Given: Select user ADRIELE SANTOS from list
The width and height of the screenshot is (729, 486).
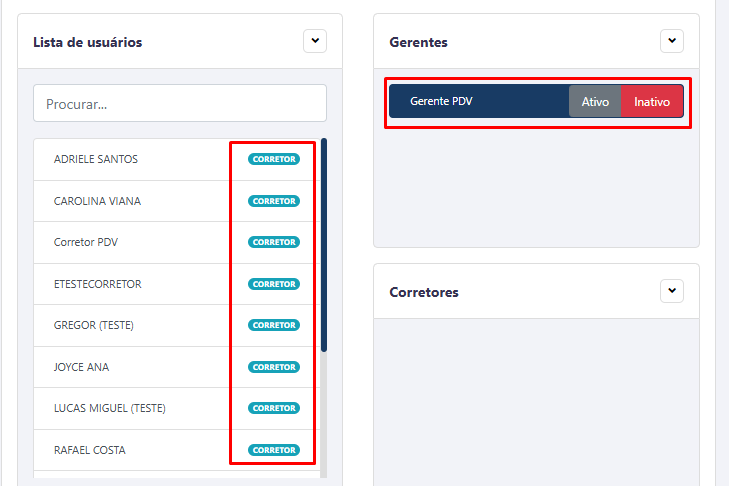Looking at the screenshot, I should pos(96,159).
